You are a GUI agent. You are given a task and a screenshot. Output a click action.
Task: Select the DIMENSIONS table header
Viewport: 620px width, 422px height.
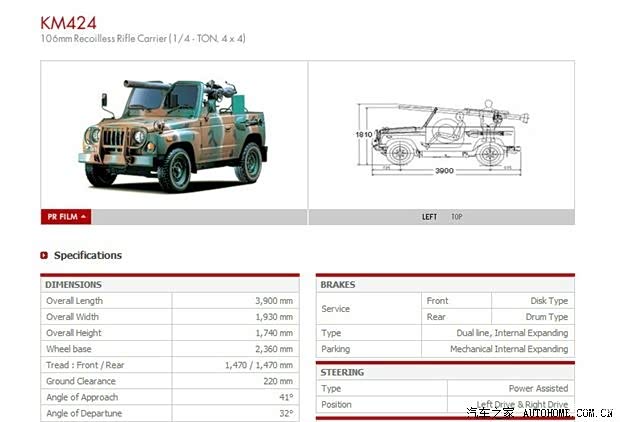74,284
